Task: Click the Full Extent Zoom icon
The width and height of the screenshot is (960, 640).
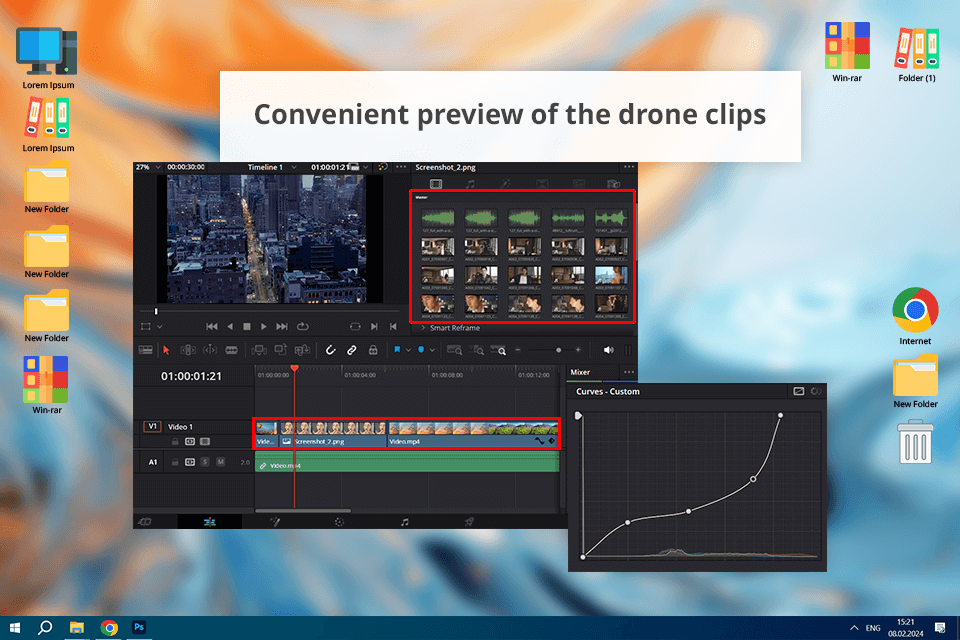Action: (454, 350)
